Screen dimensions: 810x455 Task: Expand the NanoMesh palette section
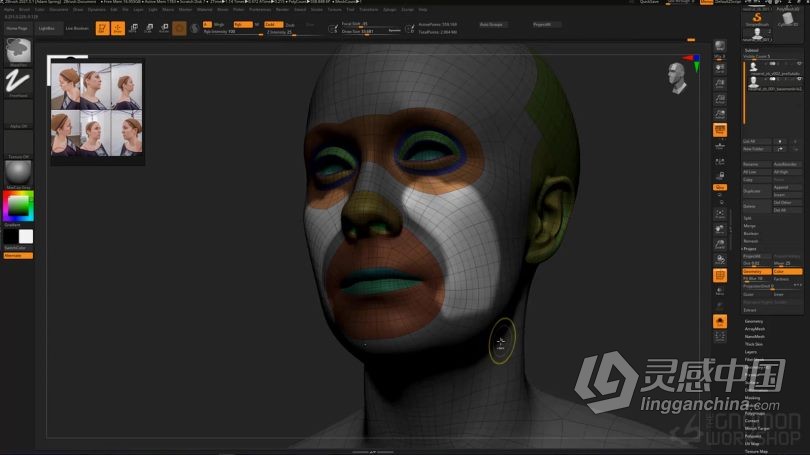click(x=755, y=337)
